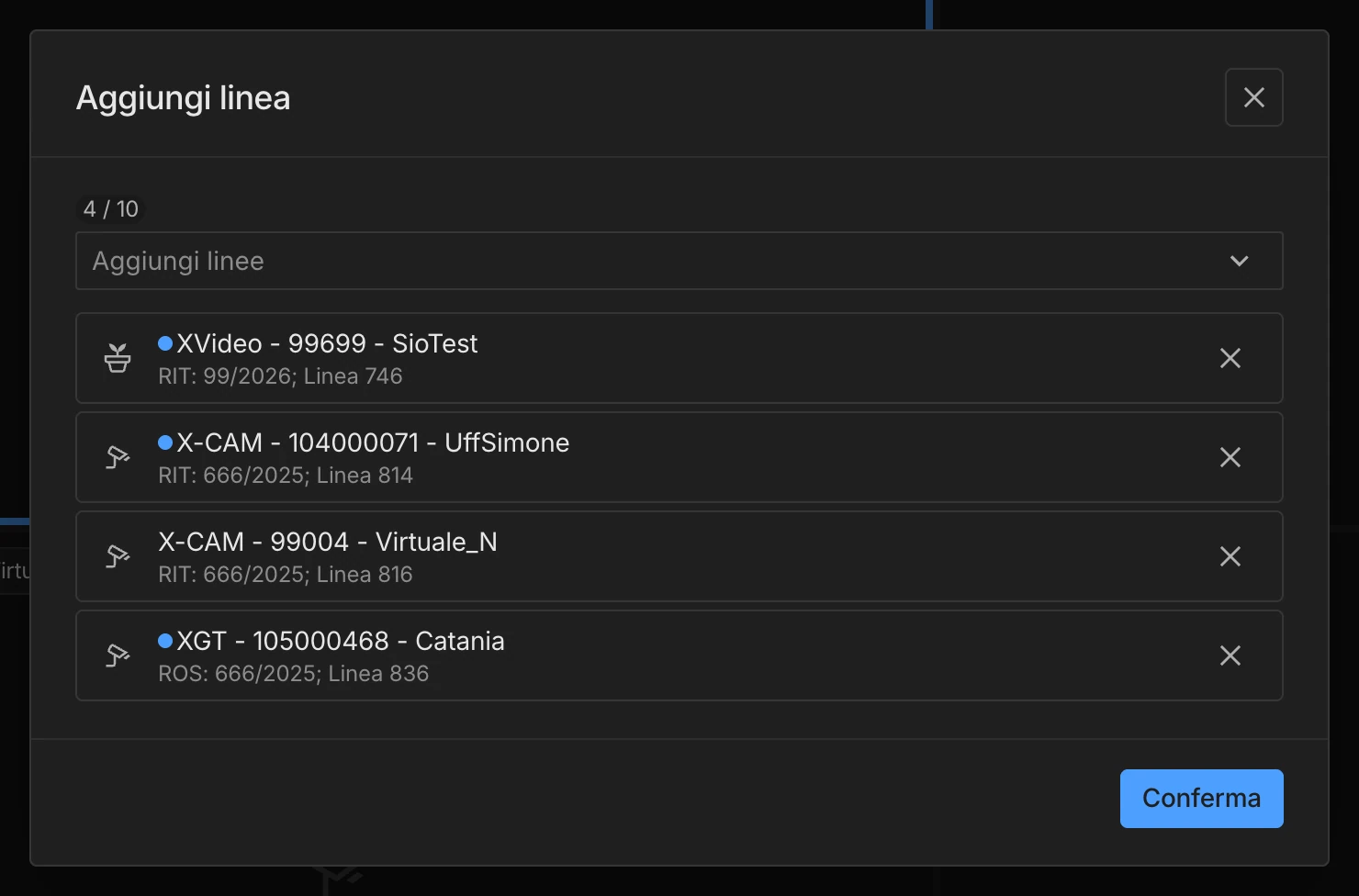Viewport: 1359px width, 896px height.
Task: Expand the Aggiungi linee dropdown chevron
Action: coord(1240,261)
